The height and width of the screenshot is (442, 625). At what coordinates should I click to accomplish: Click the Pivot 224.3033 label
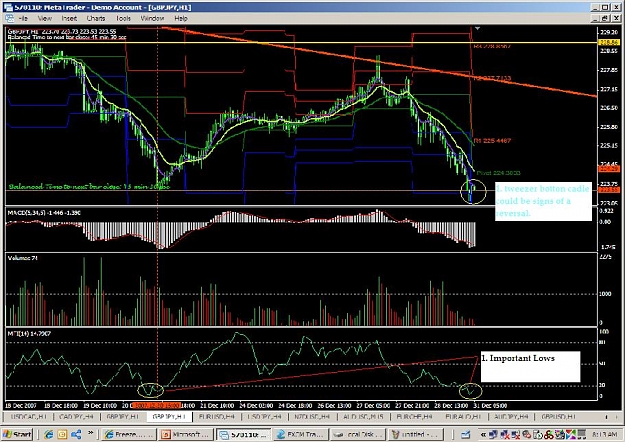click(498, 173)
